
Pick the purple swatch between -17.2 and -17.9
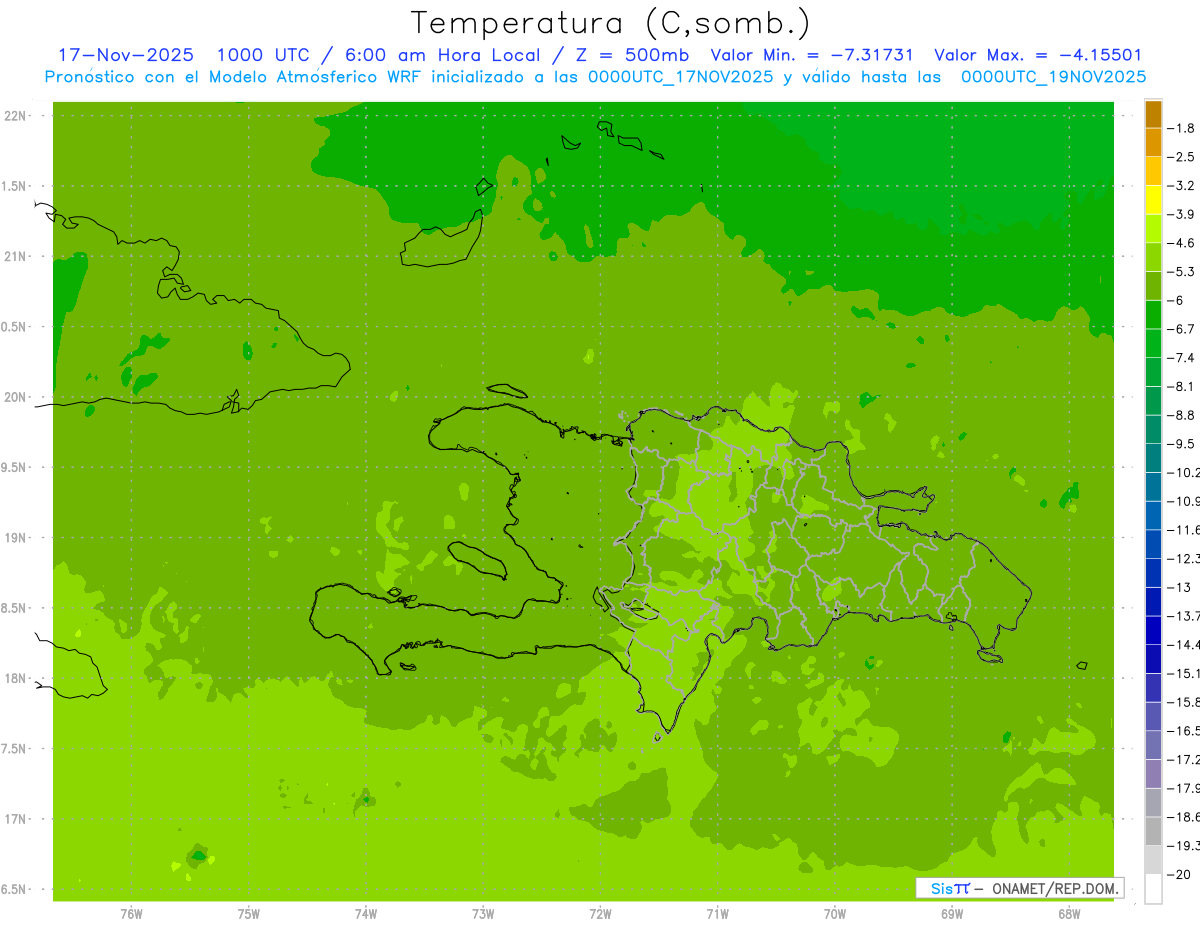(x=1153, y=774)
